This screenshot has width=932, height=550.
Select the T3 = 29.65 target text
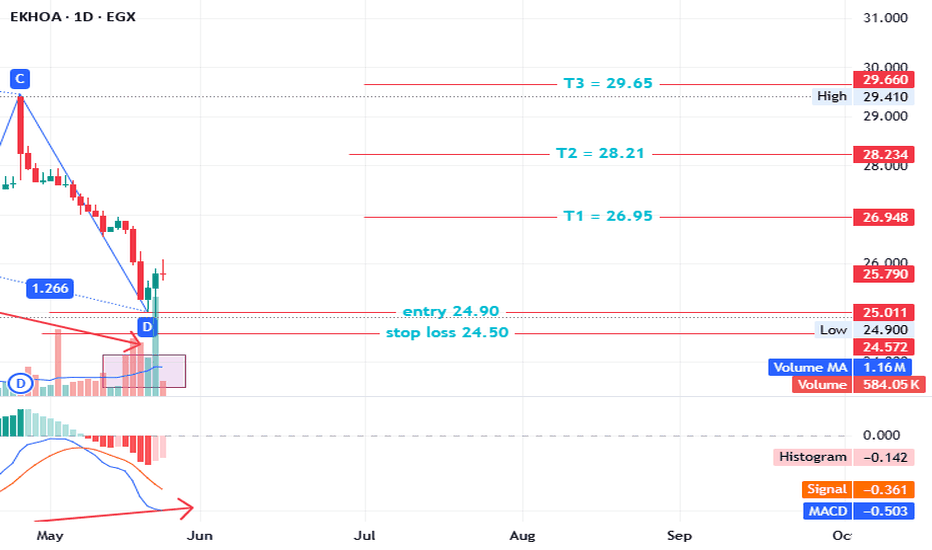point(607,83)
